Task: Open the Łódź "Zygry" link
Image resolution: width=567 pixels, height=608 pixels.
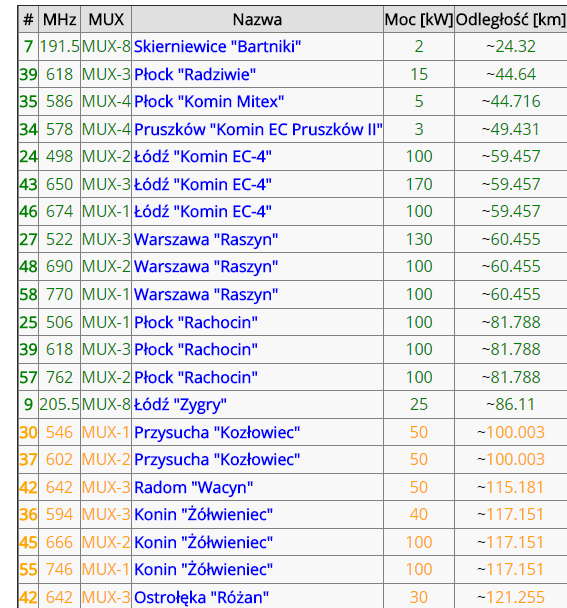Action: coord(180,405)
